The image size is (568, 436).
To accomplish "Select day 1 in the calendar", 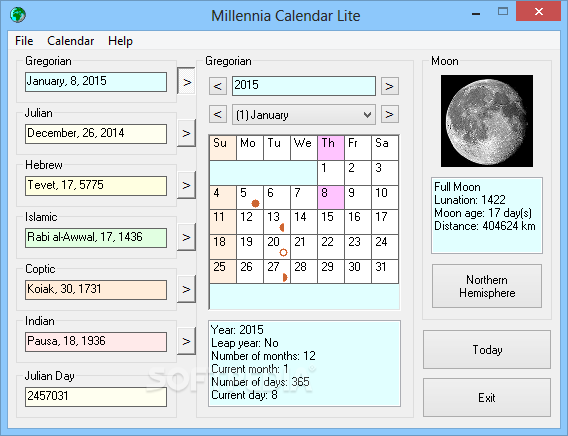I will (x=331, y=173).
